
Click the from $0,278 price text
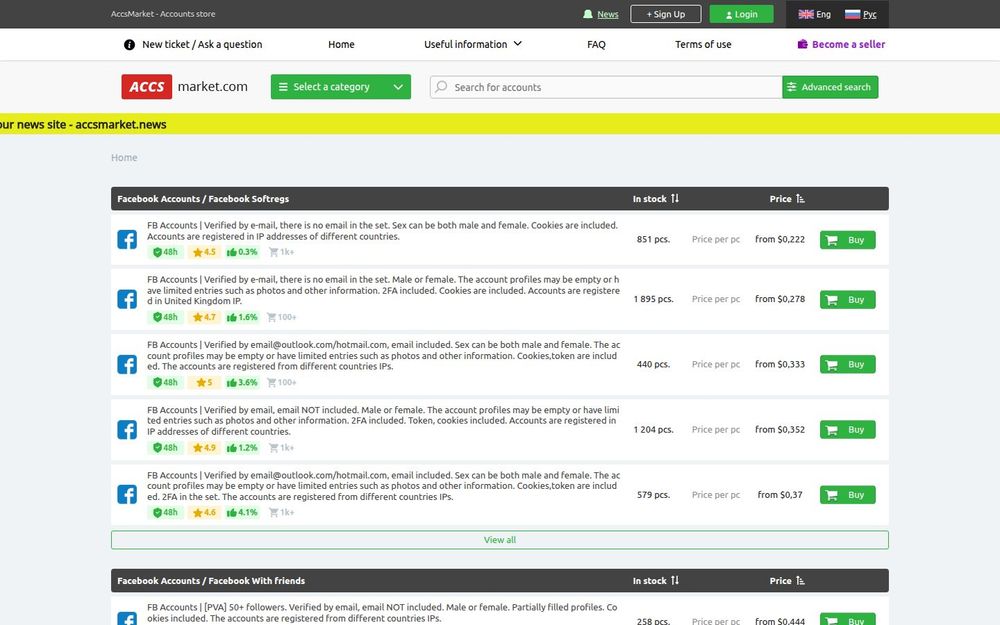click(780, 299)
